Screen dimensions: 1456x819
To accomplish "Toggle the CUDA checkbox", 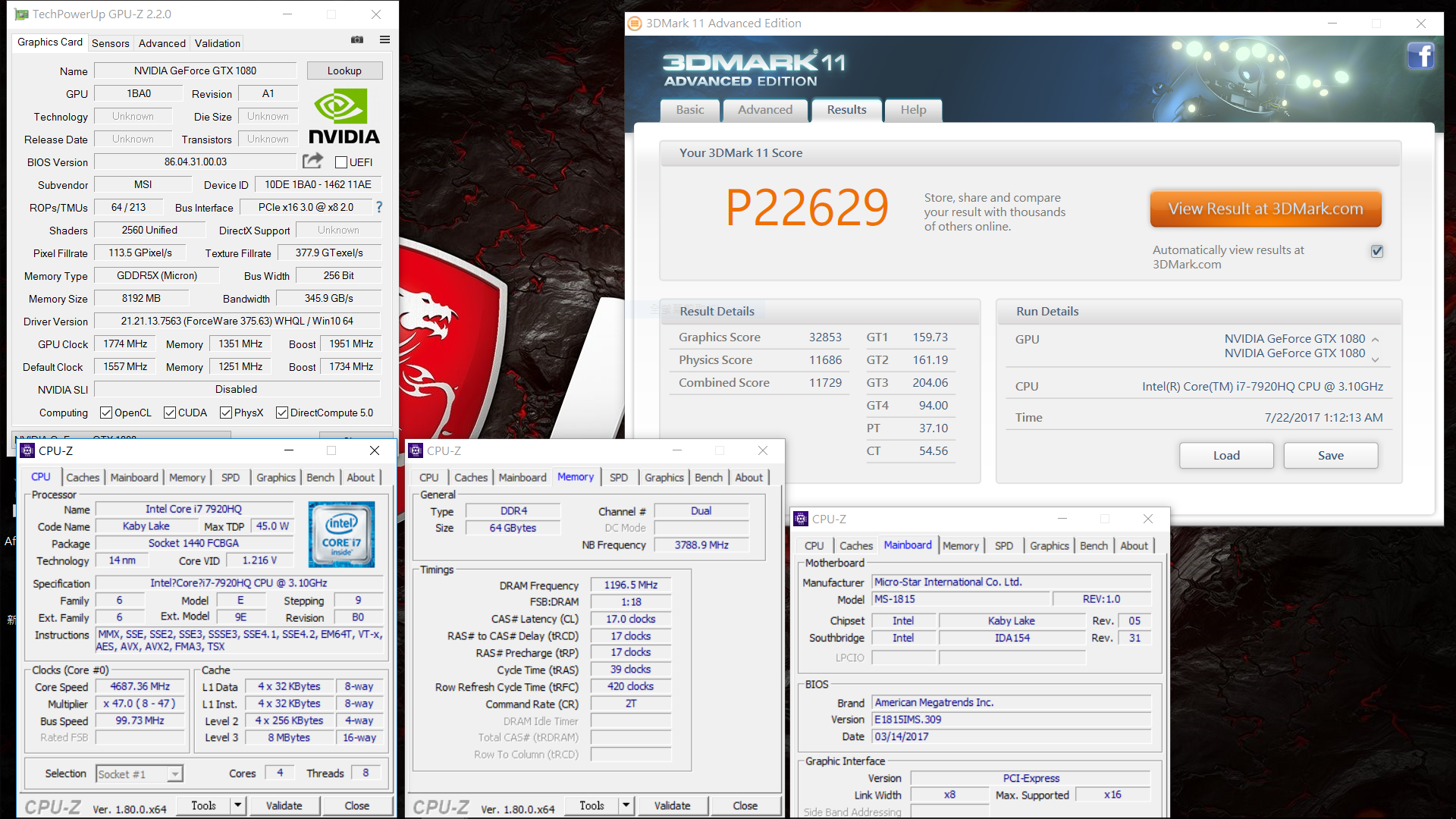I will point(170,413).
